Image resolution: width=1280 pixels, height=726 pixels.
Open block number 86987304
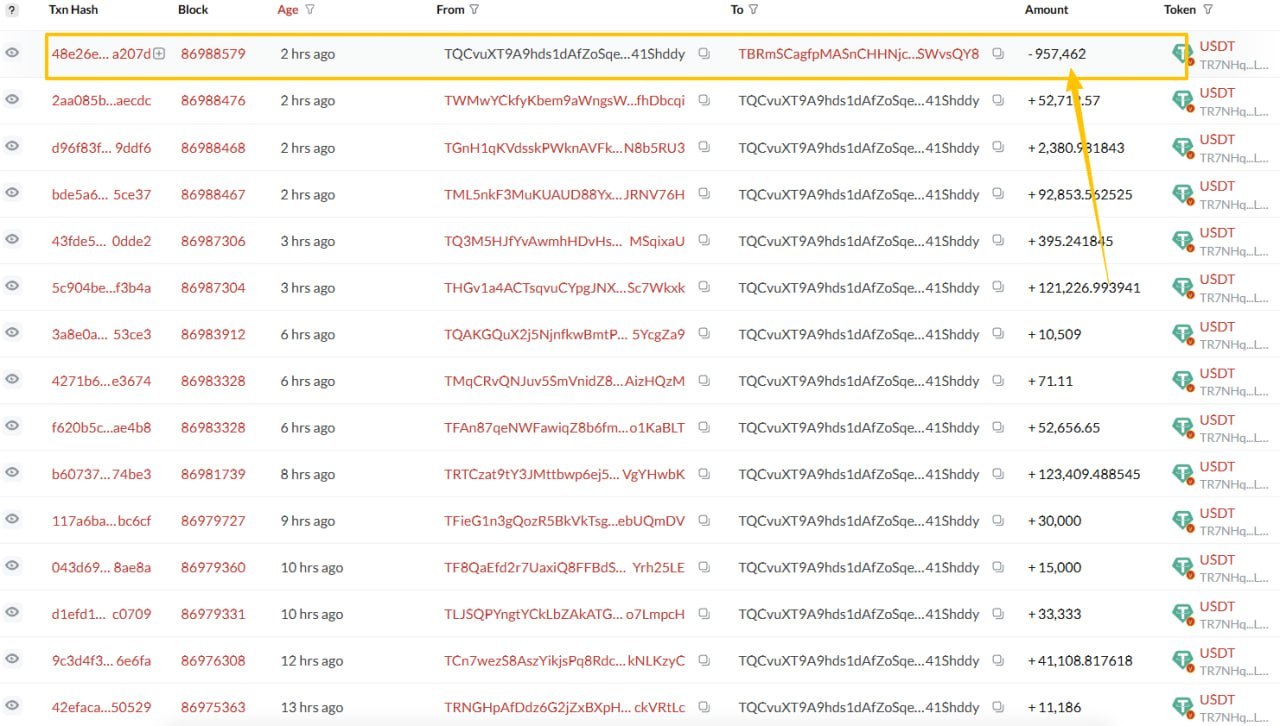tap(213, 287)
